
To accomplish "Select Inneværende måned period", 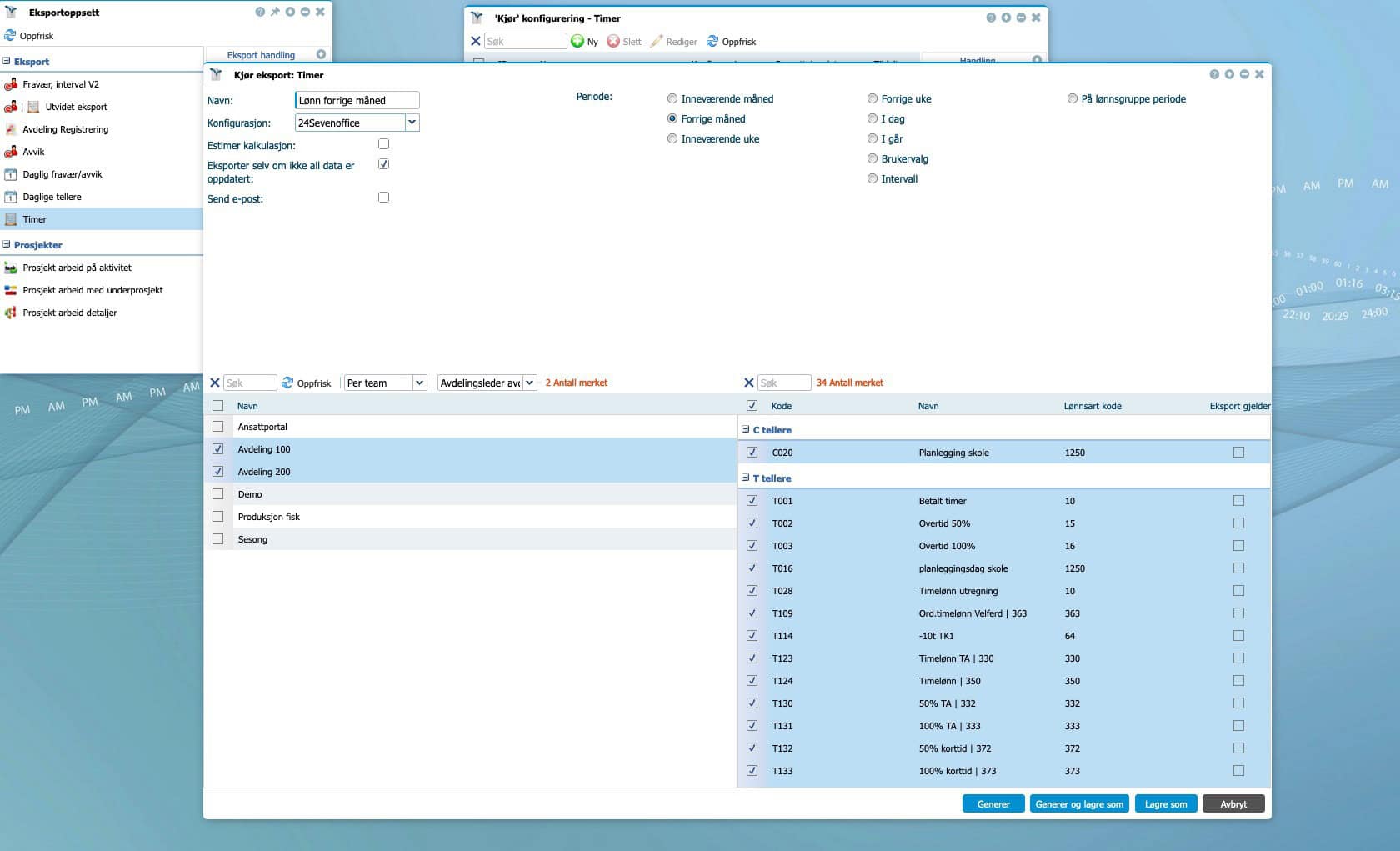I will [x=672, y=98].
